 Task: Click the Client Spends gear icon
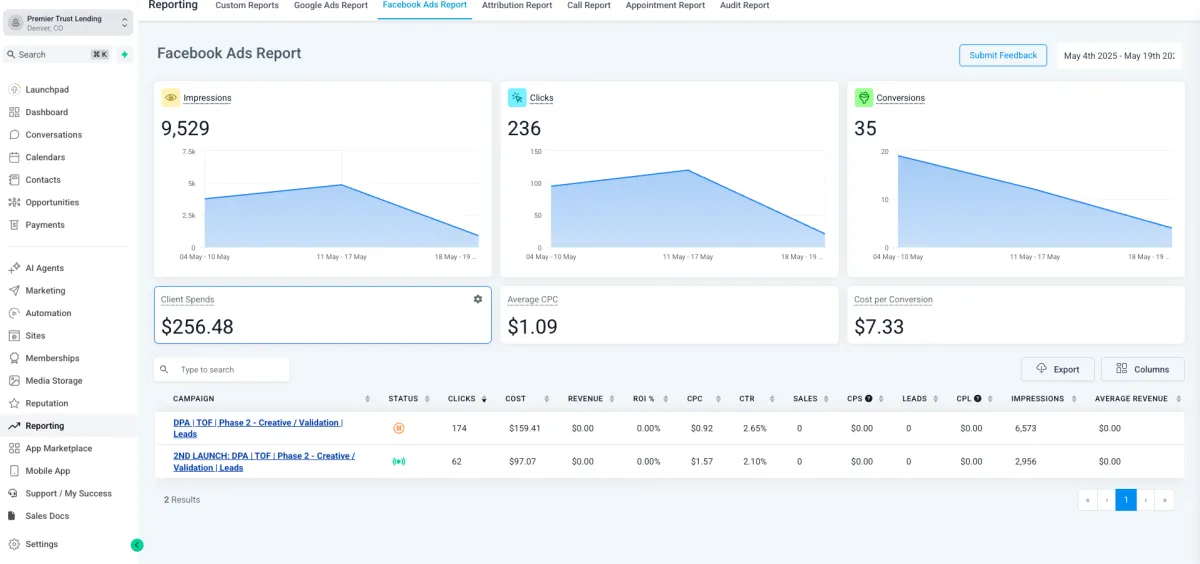pyautogui.click(x=478, y=299)
